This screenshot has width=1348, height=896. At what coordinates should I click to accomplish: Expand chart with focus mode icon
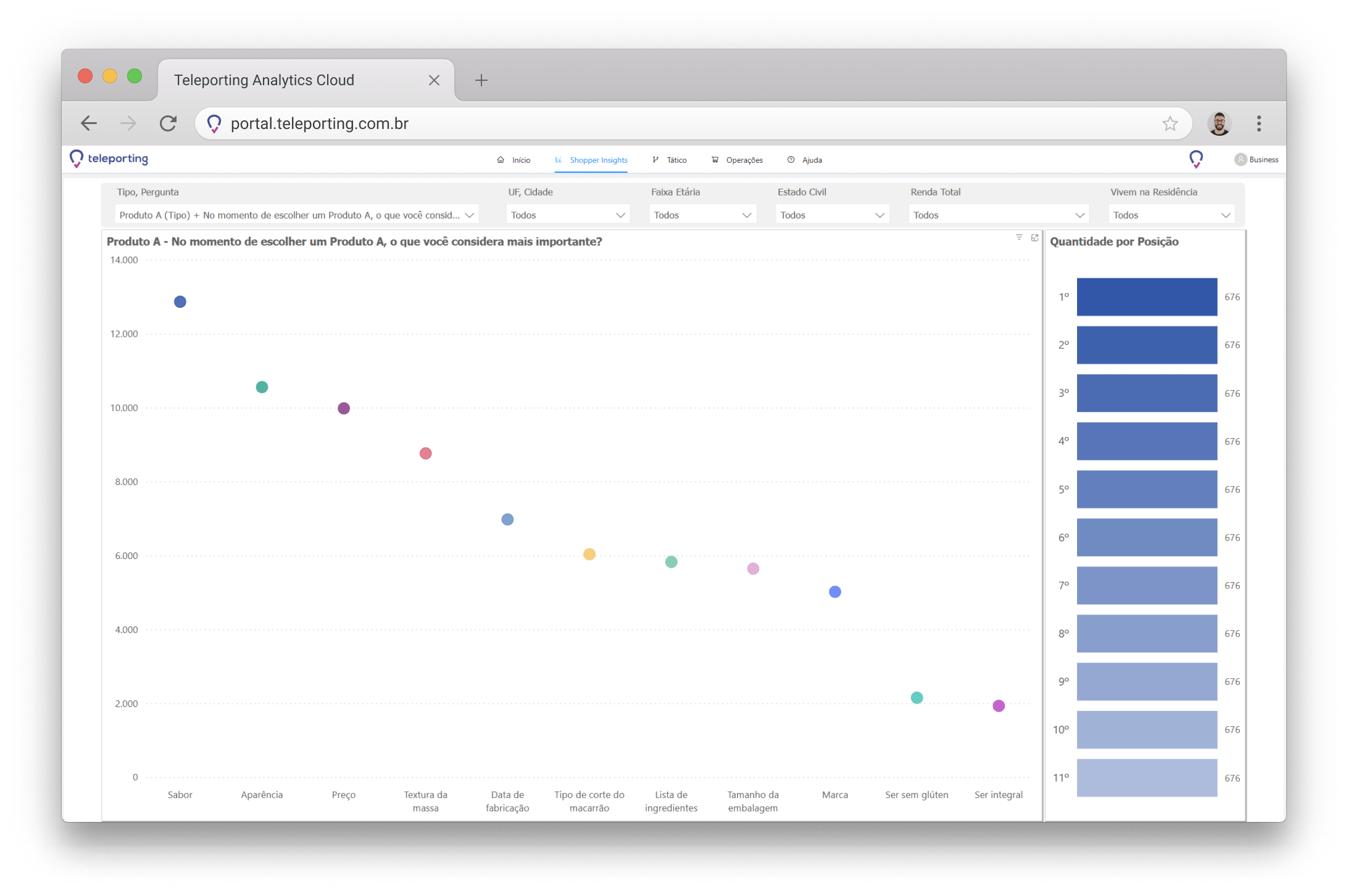pyautogui.click(x=1034, y=238)
